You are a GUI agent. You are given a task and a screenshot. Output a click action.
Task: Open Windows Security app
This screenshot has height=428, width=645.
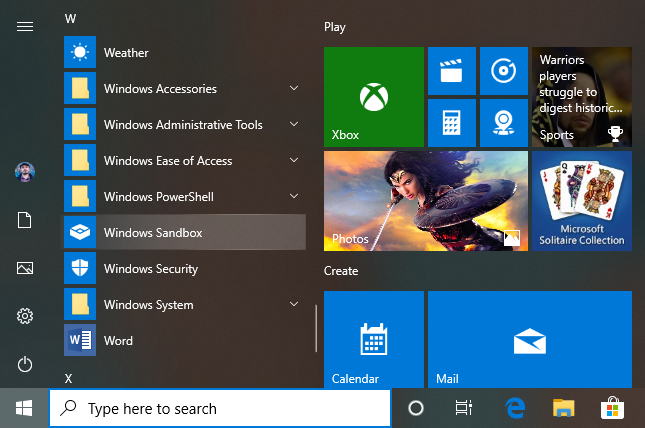150,269
